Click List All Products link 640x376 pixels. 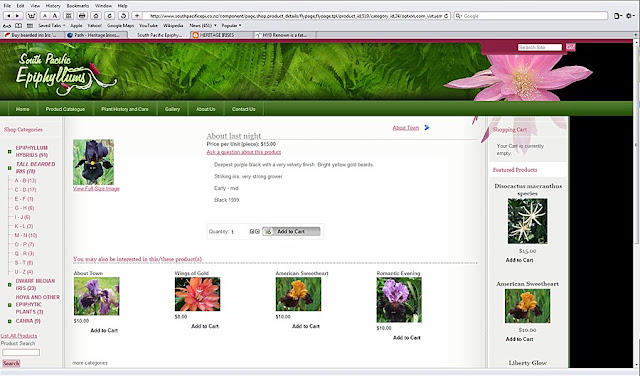[19, 336]
